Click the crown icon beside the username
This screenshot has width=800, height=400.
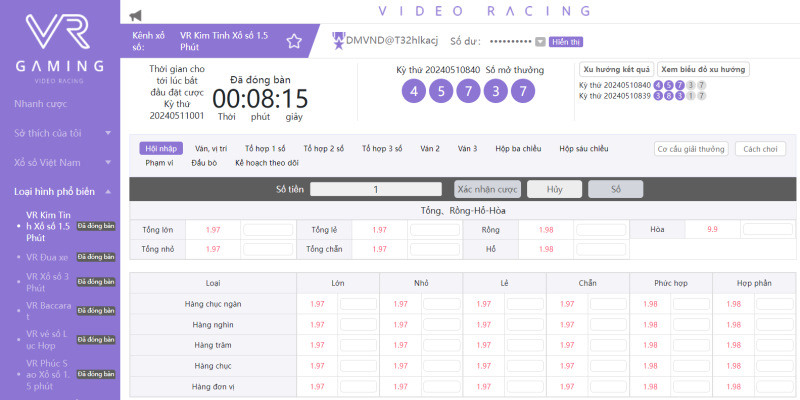(338, 39)
